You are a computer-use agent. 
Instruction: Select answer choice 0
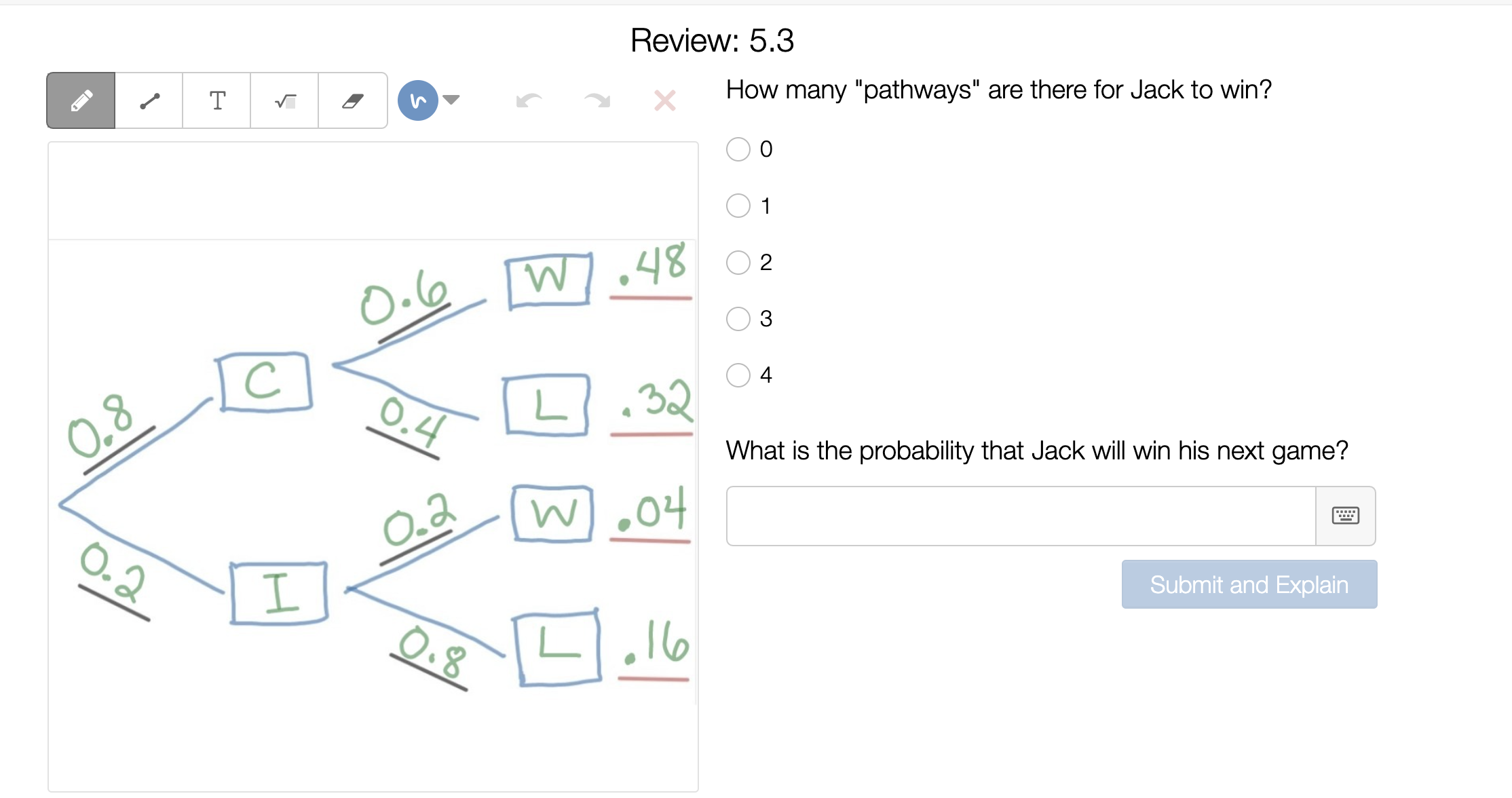click(738, 149)
